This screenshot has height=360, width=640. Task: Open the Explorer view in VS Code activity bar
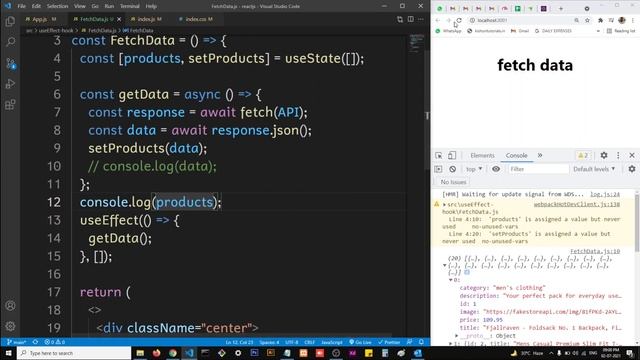[11, 21]
